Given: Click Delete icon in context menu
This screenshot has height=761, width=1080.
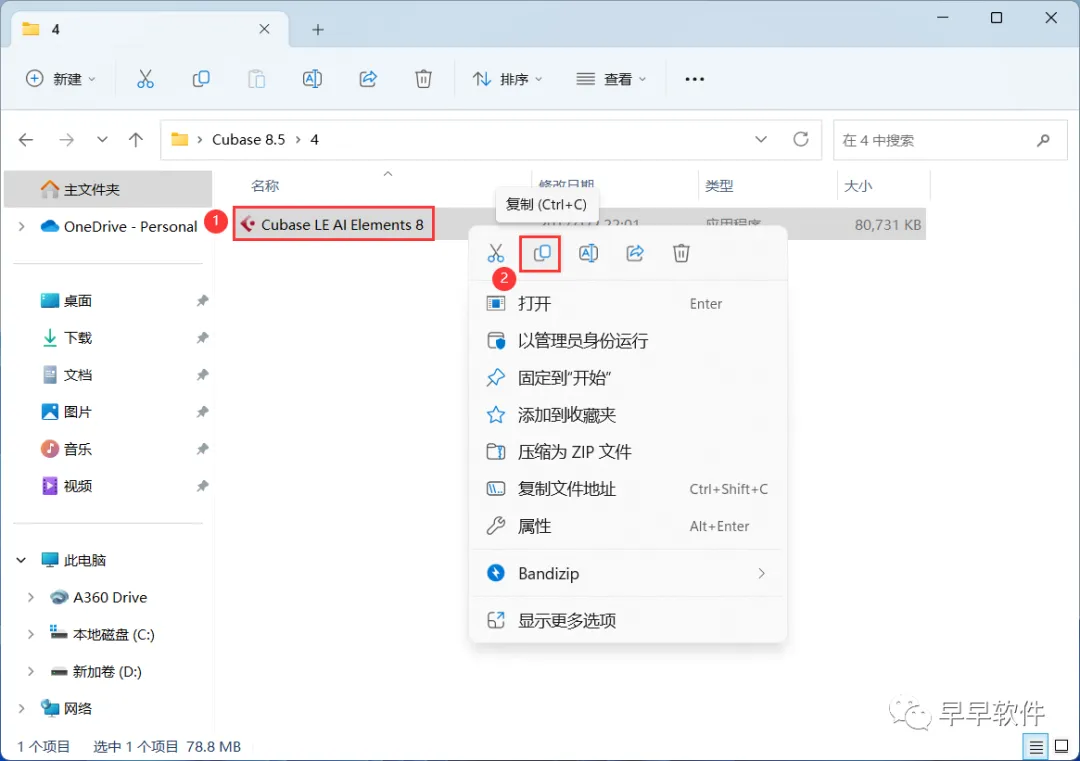Looking at the screenshot, I should pos(681,253).
